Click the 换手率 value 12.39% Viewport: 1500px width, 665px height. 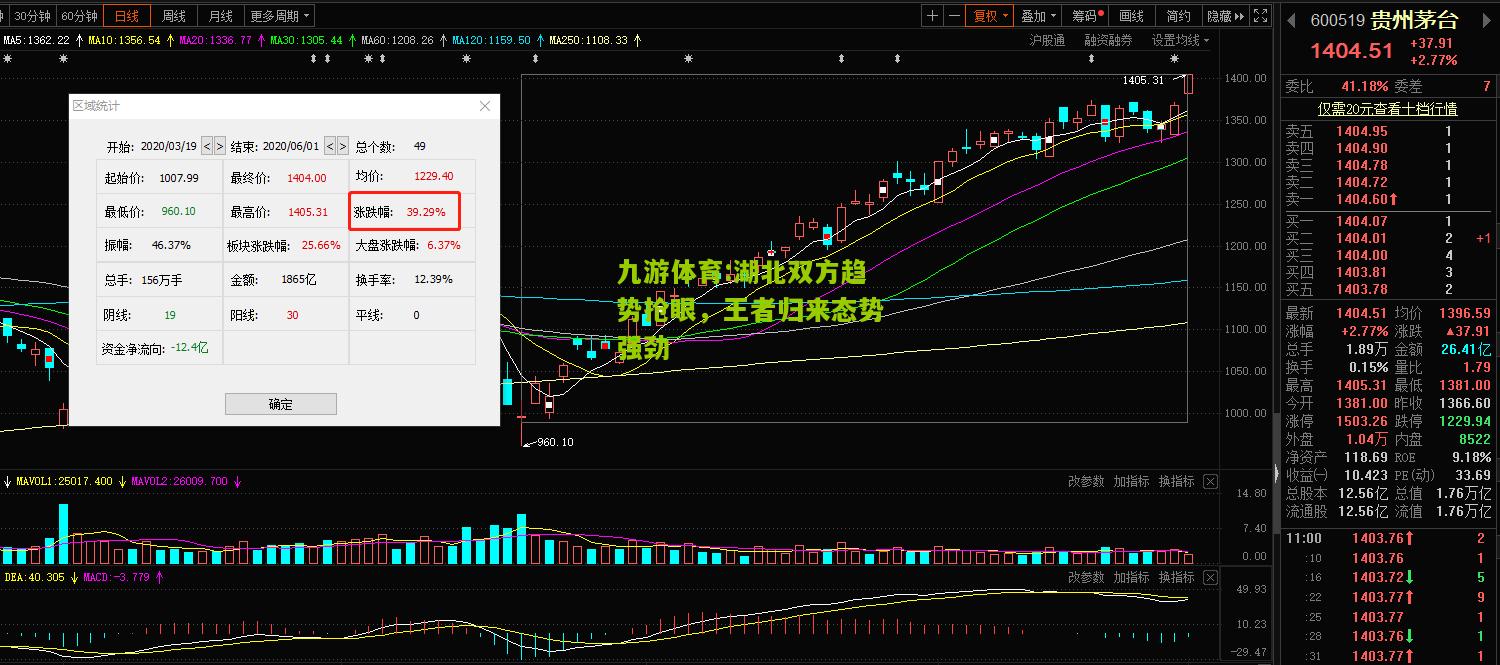[433, 279]
